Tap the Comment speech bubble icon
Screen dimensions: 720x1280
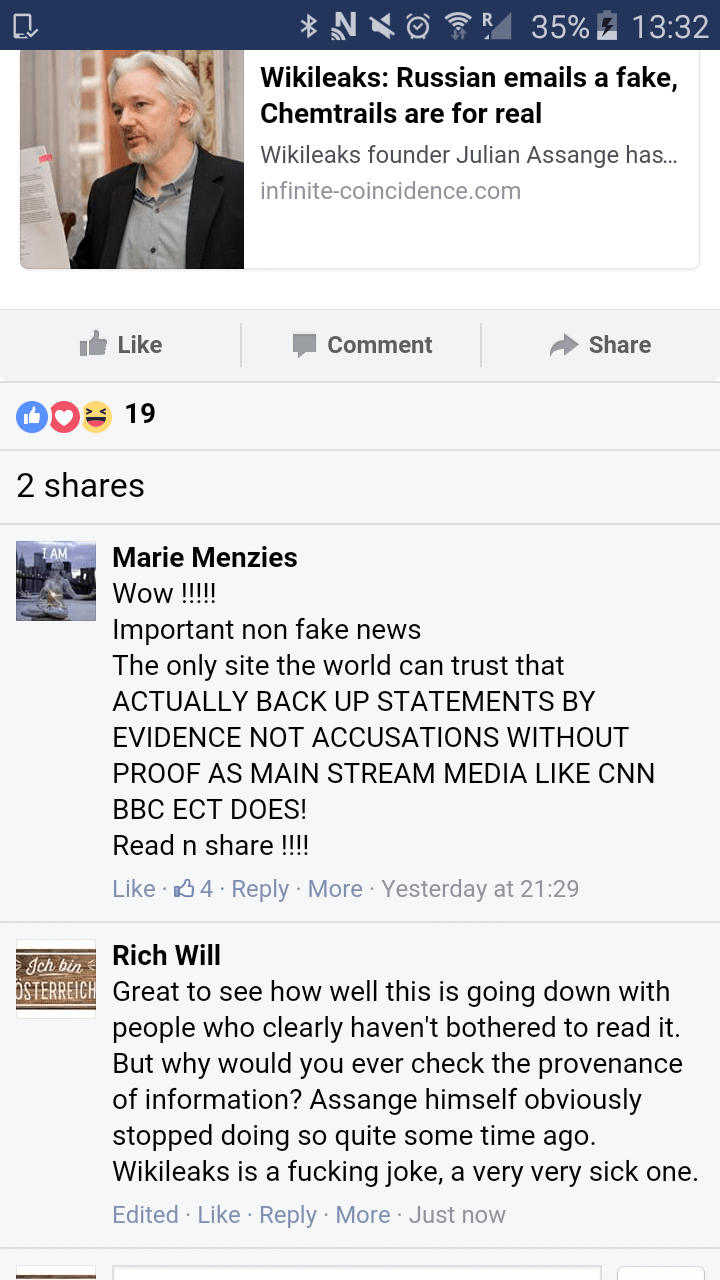point(304,345)
